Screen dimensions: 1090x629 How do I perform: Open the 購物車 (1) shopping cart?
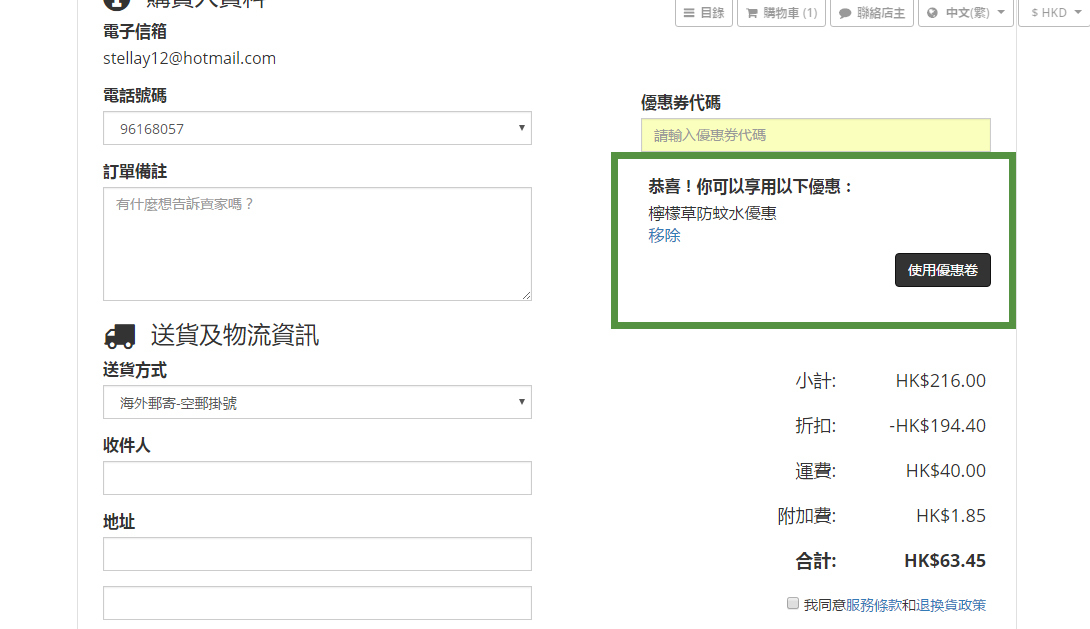(x=781, y=13)
